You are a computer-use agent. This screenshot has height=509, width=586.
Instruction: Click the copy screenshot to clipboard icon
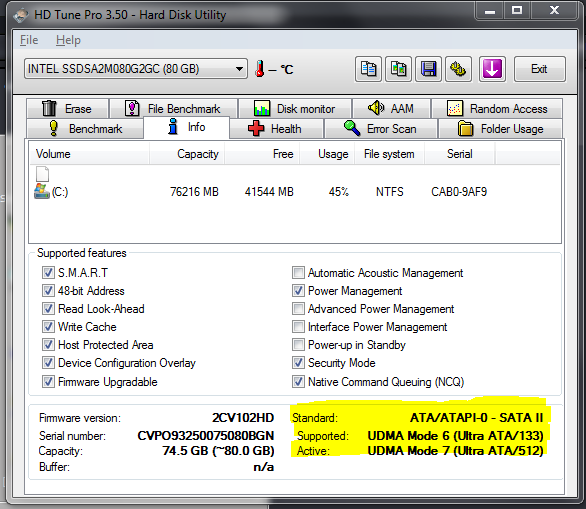[x=398, y=69]
